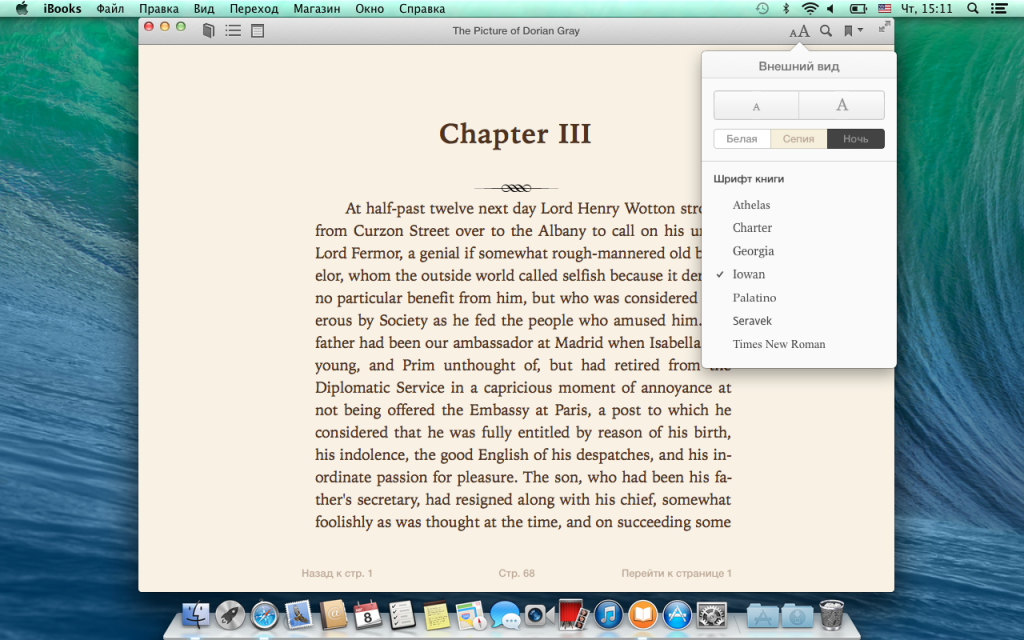Open Launchpad from the Dock
Screen dimensions: 1024x640
pyautogui.click(x=230, y=615)
